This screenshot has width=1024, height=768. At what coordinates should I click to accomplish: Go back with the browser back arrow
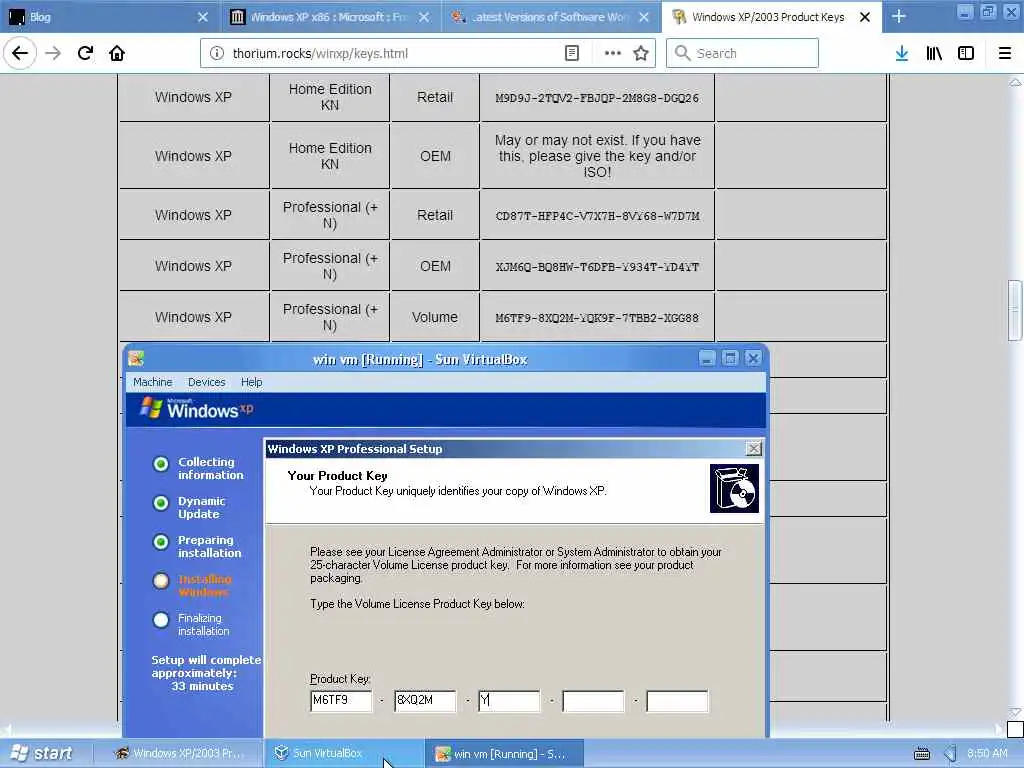20,53
